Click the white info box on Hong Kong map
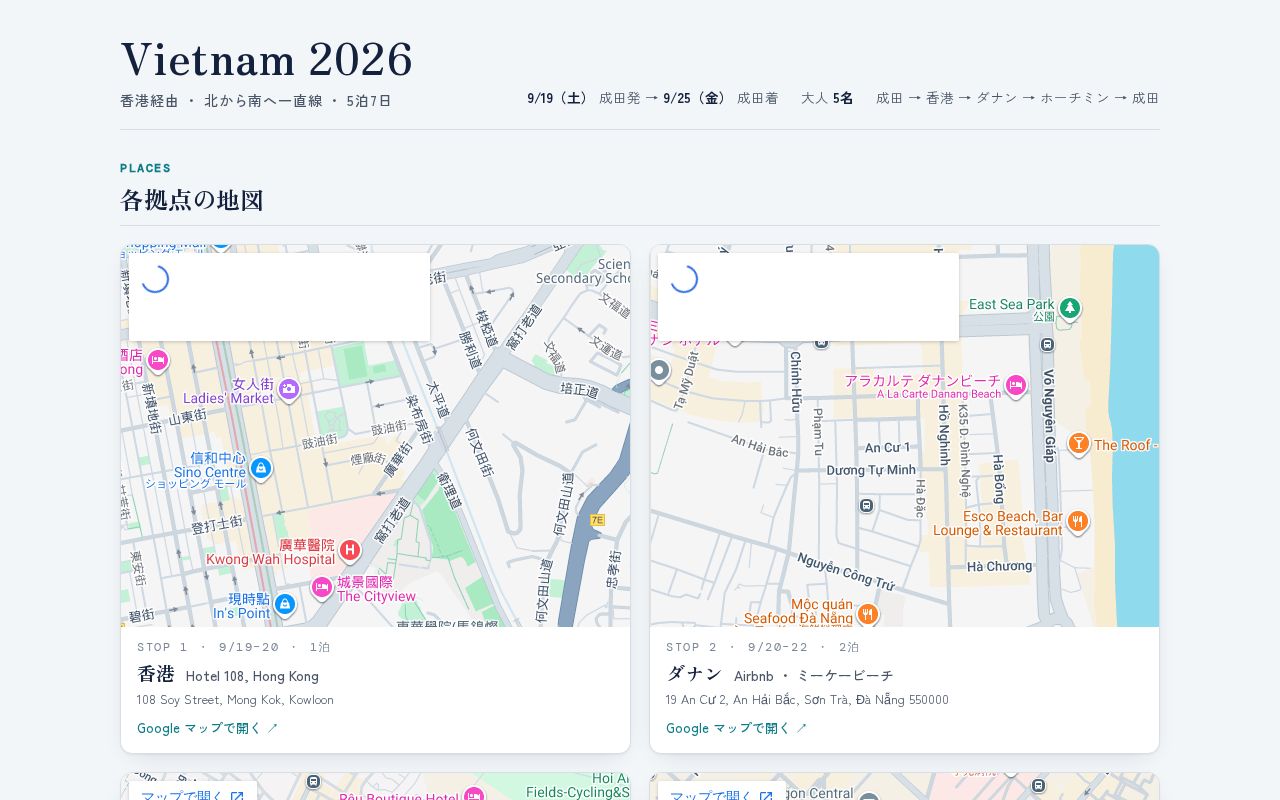 (279, 297)
